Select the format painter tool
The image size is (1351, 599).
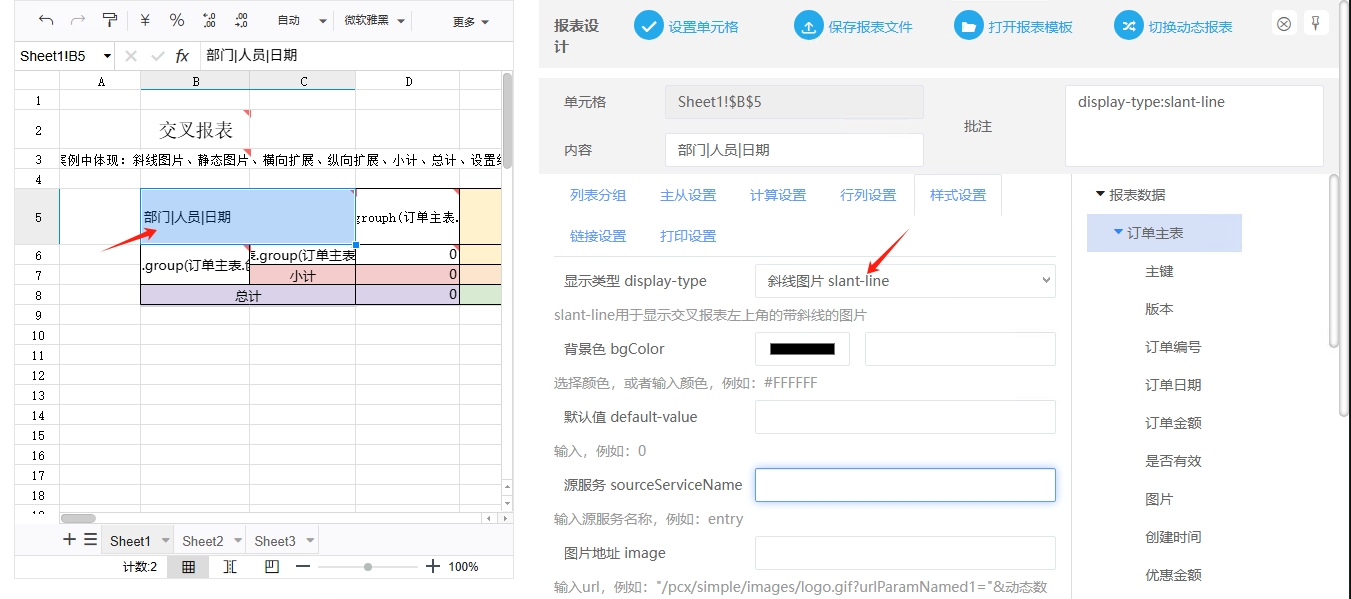[110, 21]
